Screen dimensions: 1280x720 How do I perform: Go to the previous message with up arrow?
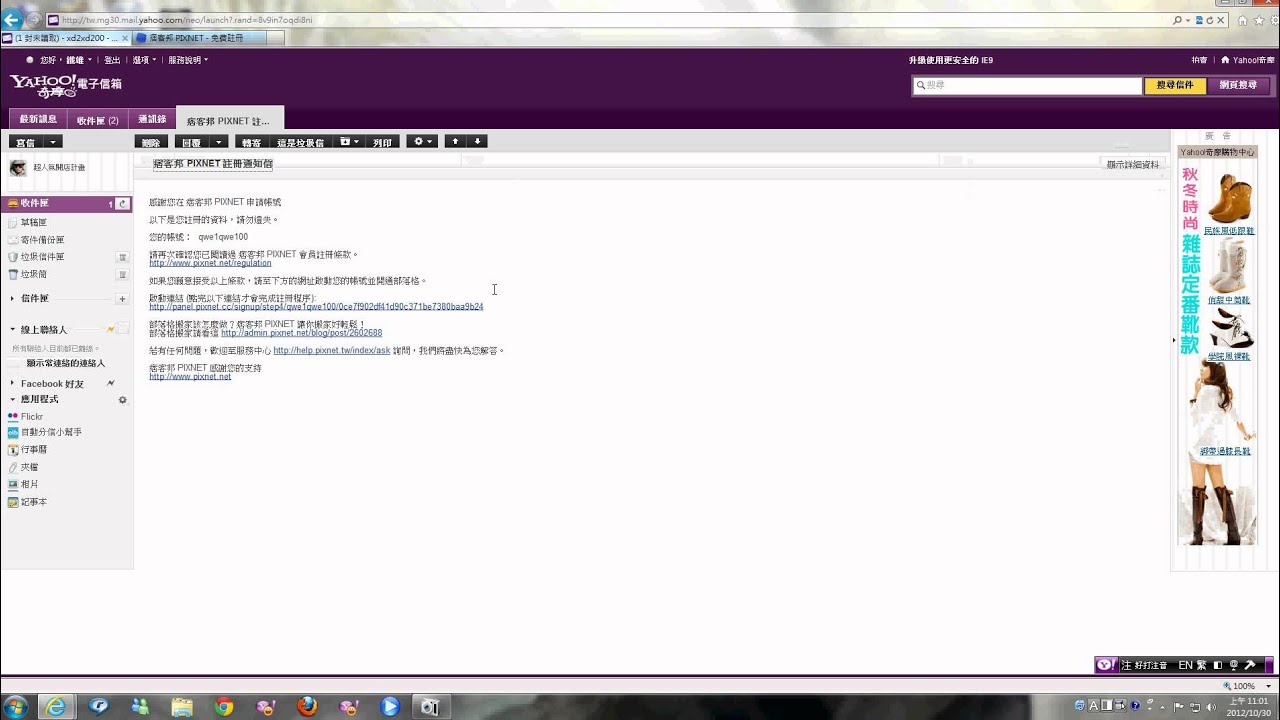coord(455,141)
